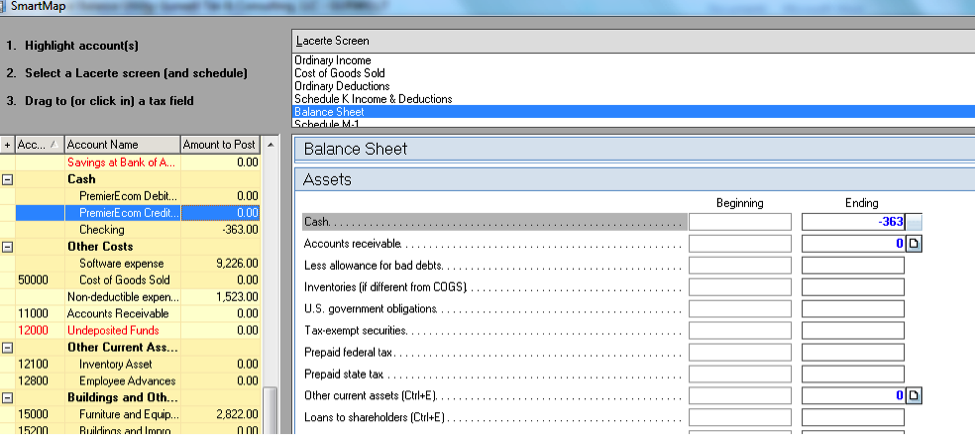Click U.S. government obligations ending field
975x435 pixels.
click(853, 309)
